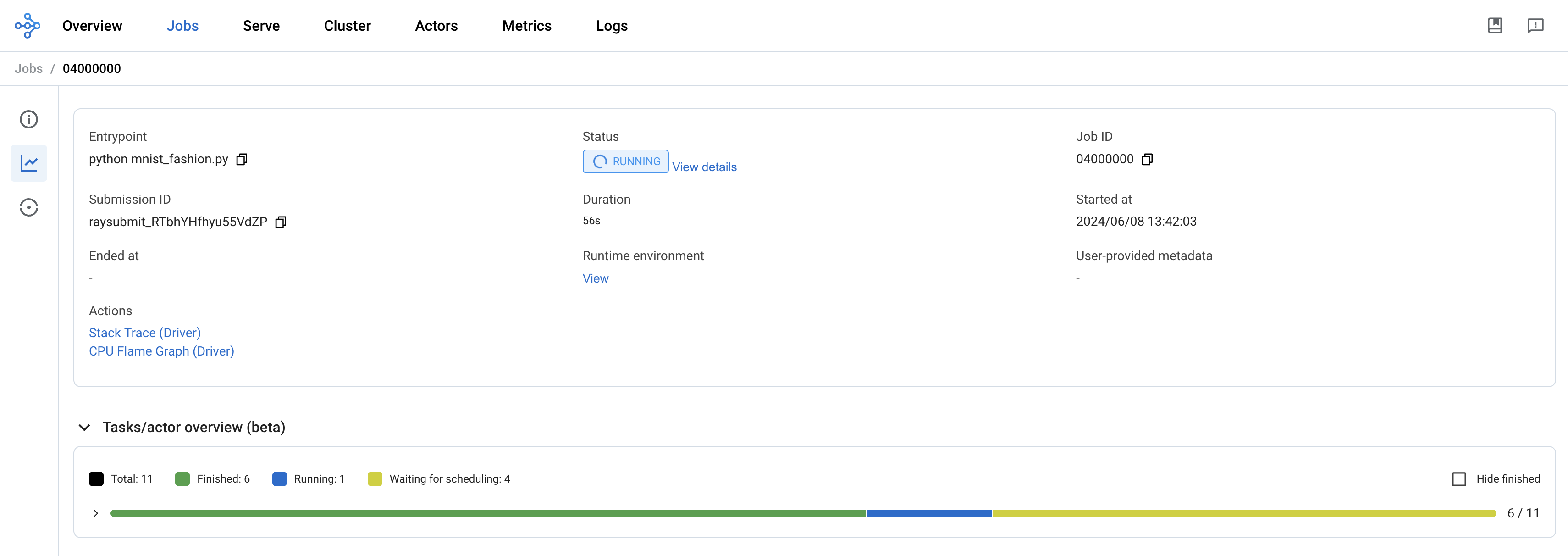Image resolution: width=1568 pixels, height=556 pixels.
Task: Click the Stack Trace Driver action
Action: (x=143, y=332)
